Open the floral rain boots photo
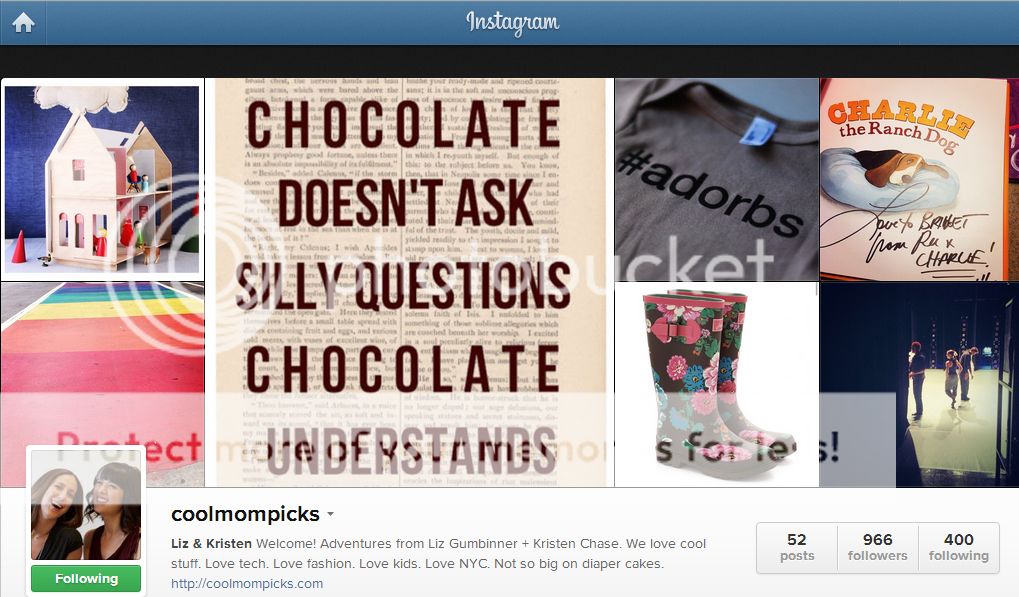Viewport: 1019px width, 597px height. 716,385
